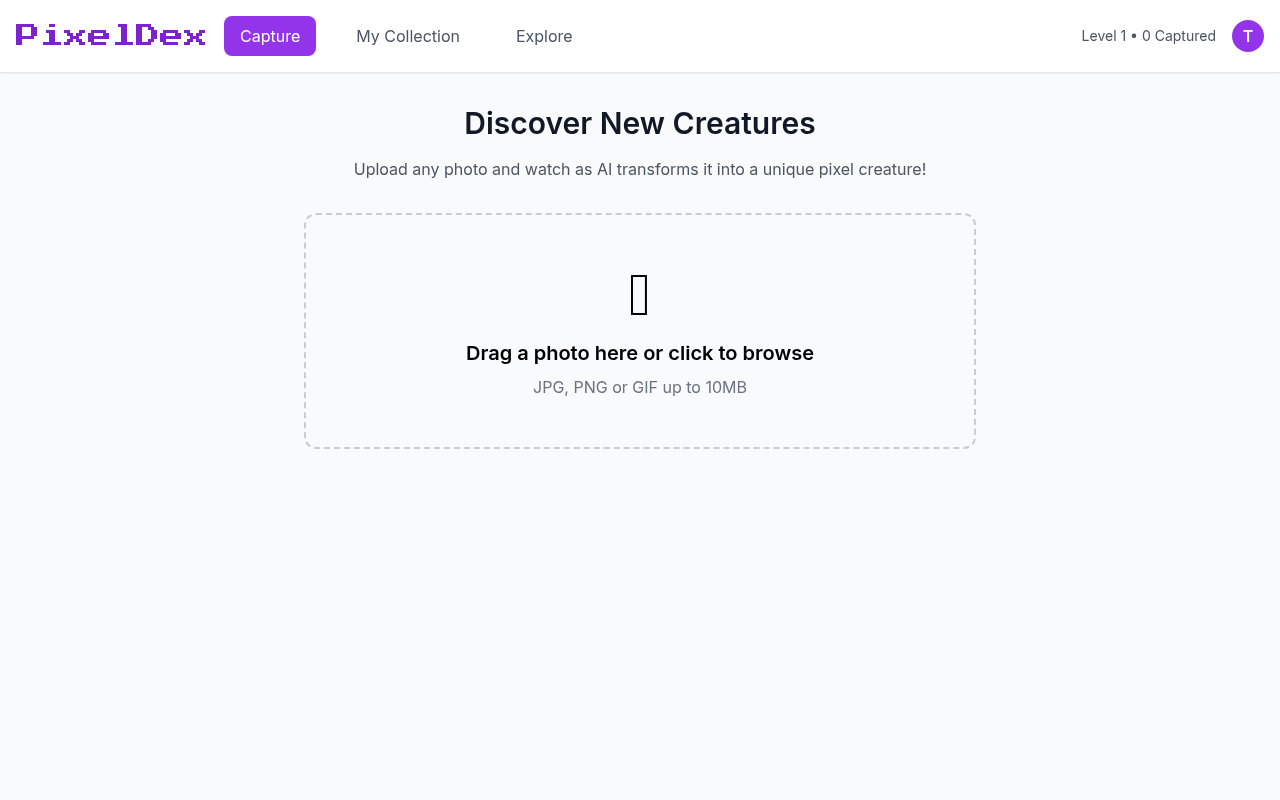Screen dimensions: 1280x800
Task: Click inside the file upload area
Action: 639,330
